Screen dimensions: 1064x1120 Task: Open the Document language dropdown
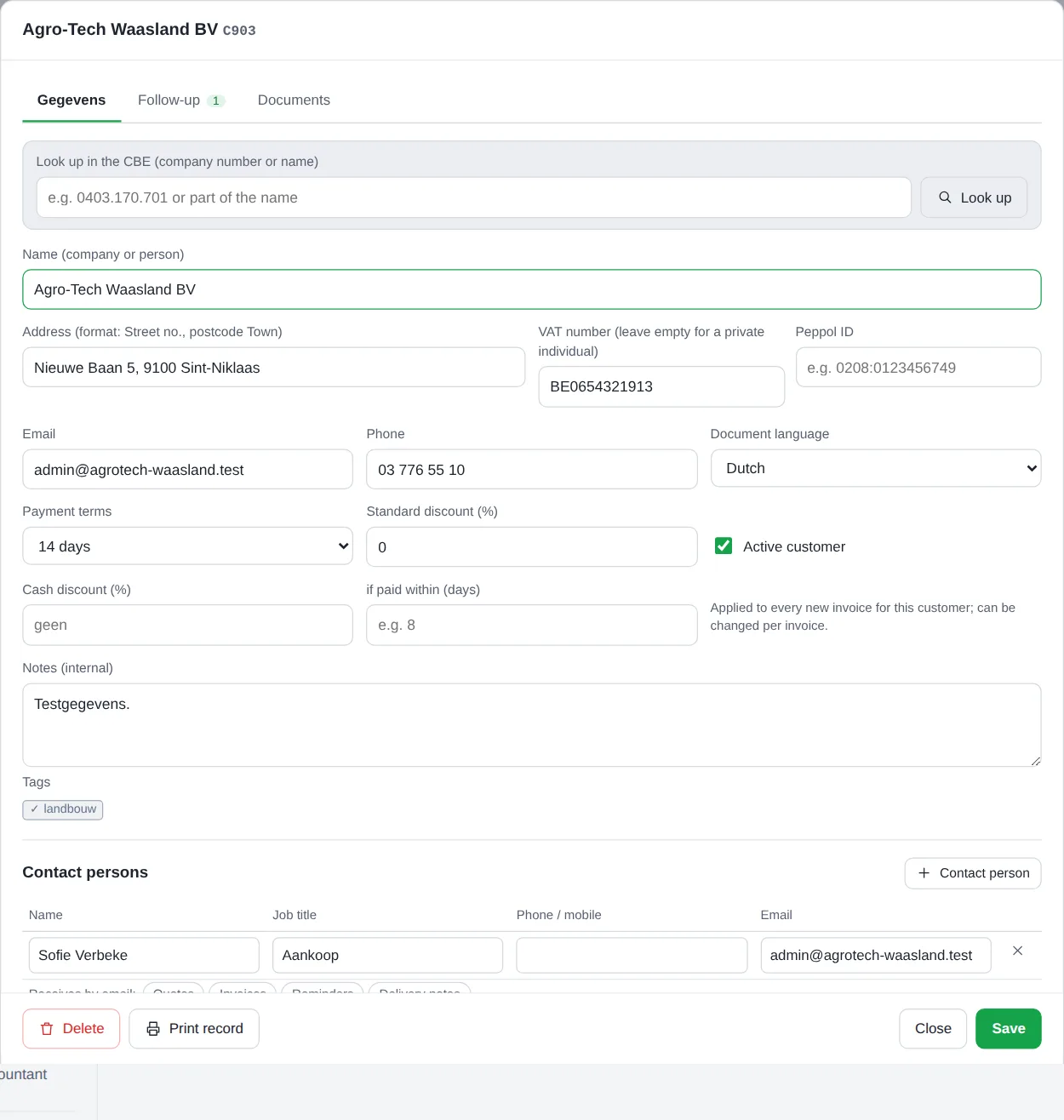[x=876, y=468]
